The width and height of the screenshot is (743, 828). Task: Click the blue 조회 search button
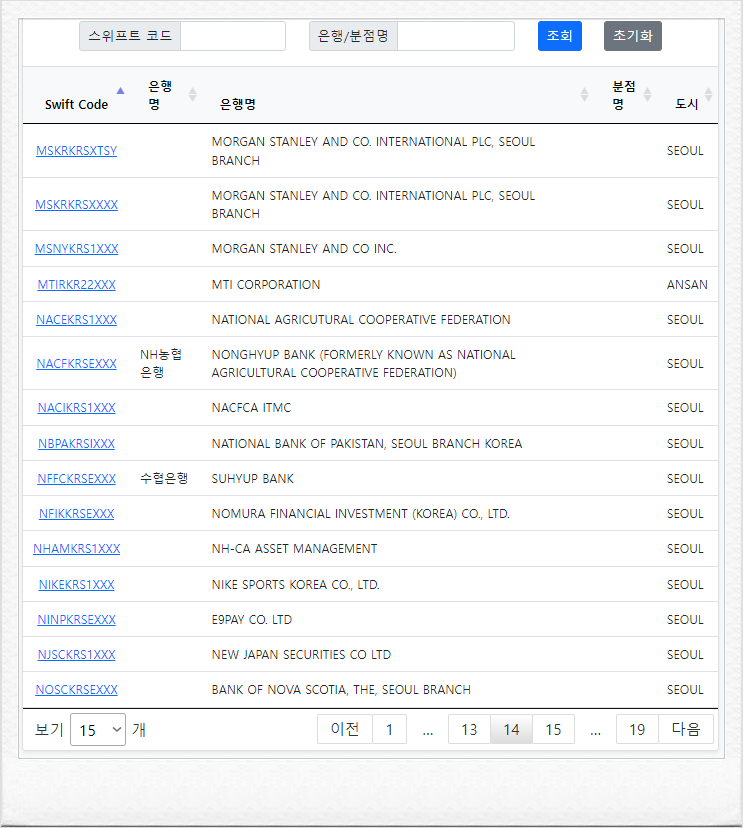pyautogui.click(x=560, y=36)
